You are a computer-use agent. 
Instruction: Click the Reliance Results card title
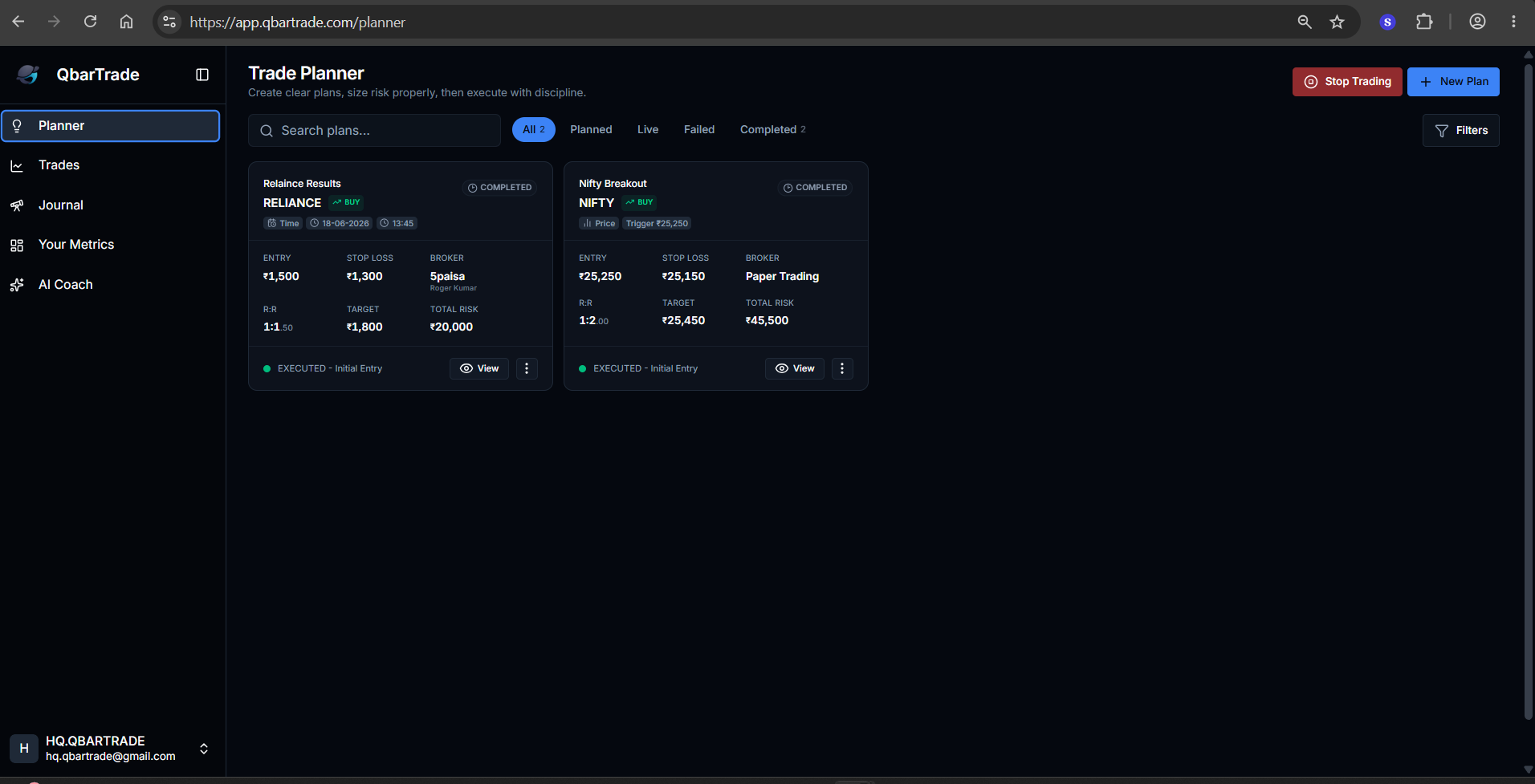(302, 184)
